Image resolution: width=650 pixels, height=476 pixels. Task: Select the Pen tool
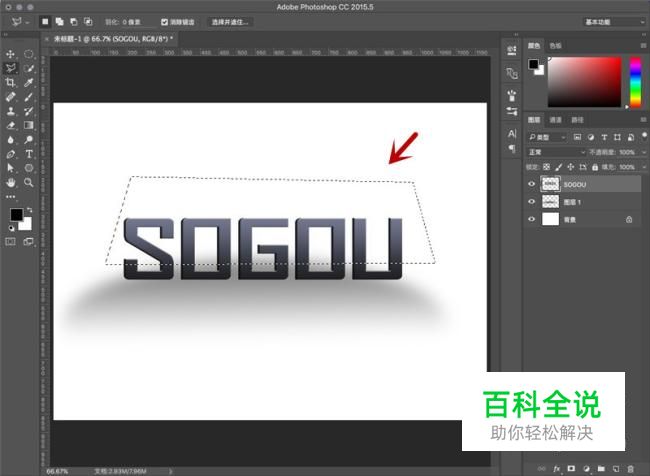coord(10,154)
